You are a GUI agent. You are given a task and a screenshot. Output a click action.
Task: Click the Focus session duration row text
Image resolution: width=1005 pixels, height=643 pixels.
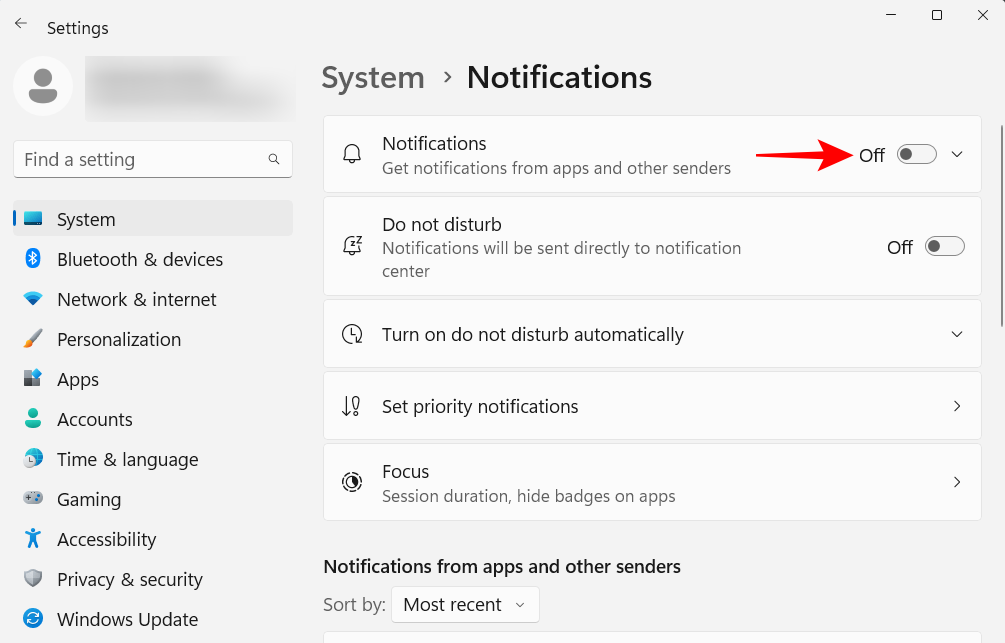coord(529,496)
